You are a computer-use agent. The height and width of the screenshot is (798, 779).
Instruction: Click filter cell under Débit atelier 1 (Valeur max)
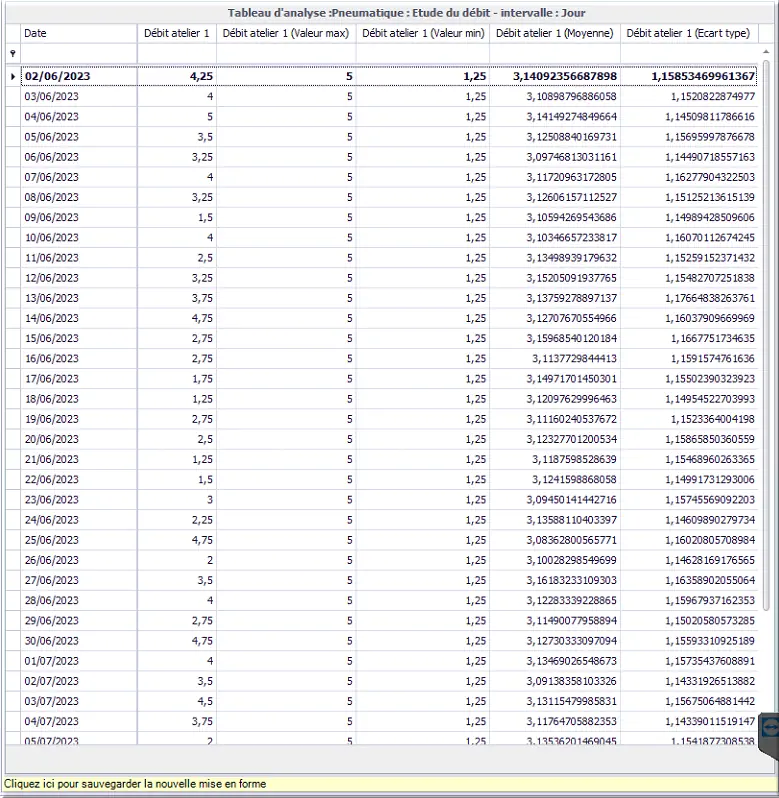[286, 53]
